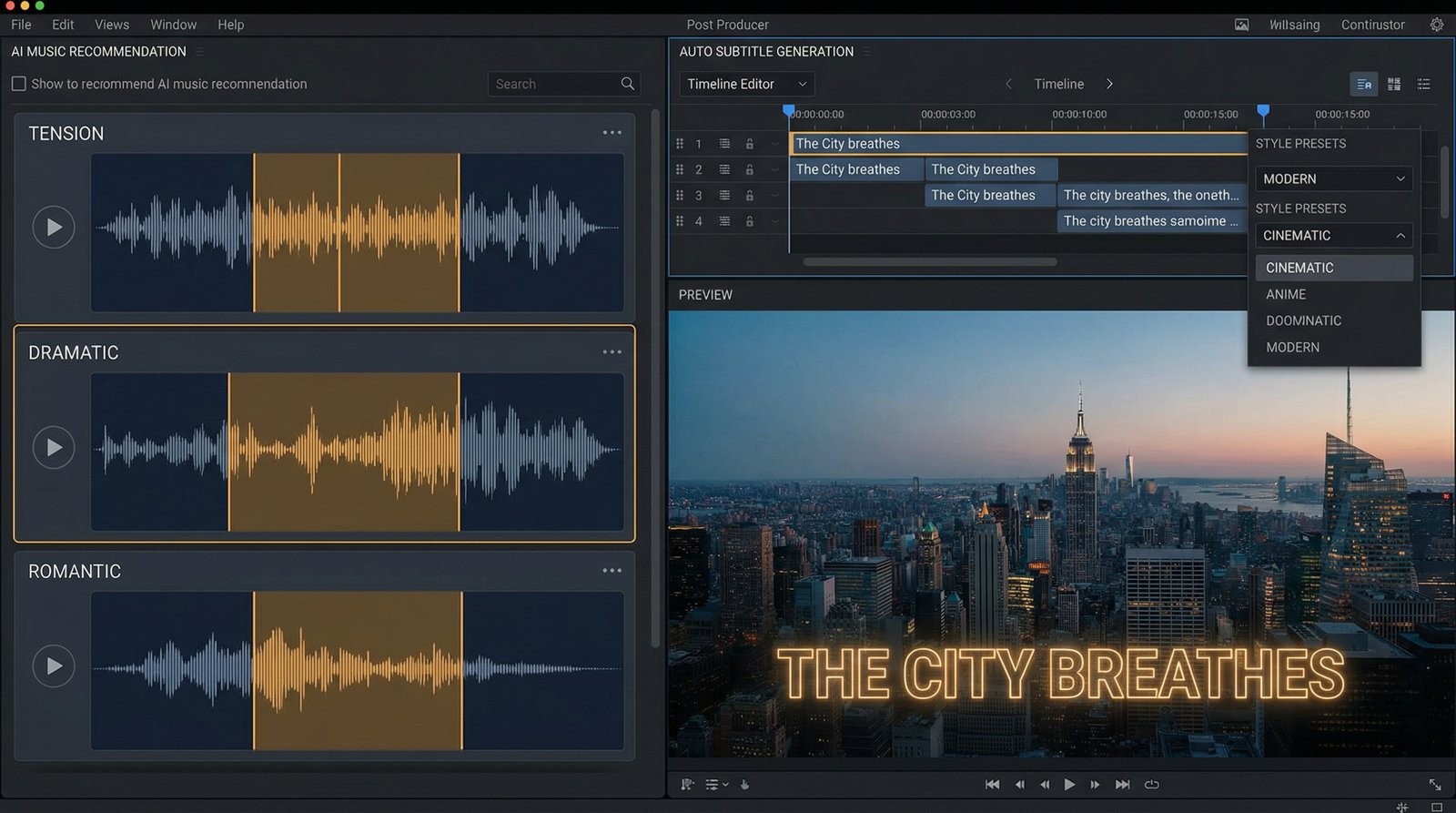This screenshot has width=1456, height=813.
Task: Open the TENSION card options menu
Action: [612, 133]
